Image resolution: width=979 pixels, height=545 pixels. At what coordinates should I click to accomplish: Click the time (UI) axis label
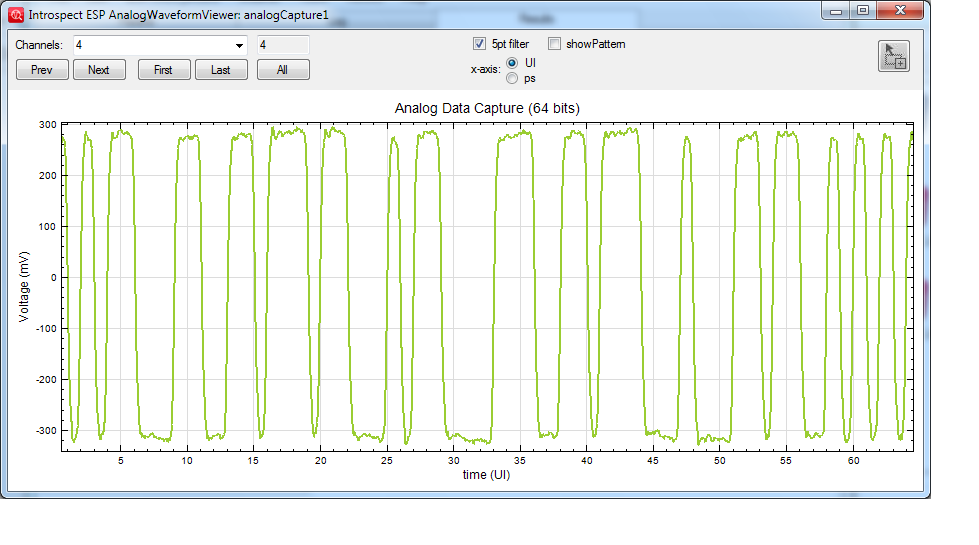point(486,475)
